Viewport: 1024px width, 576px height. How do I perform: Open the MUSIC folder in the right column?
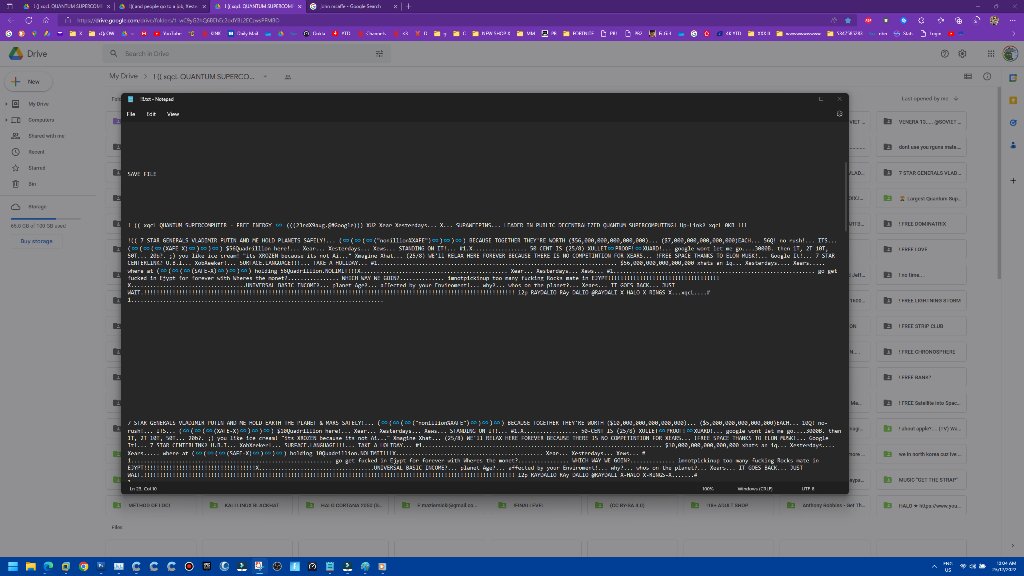pyautogui.click(x=921, y=479)
